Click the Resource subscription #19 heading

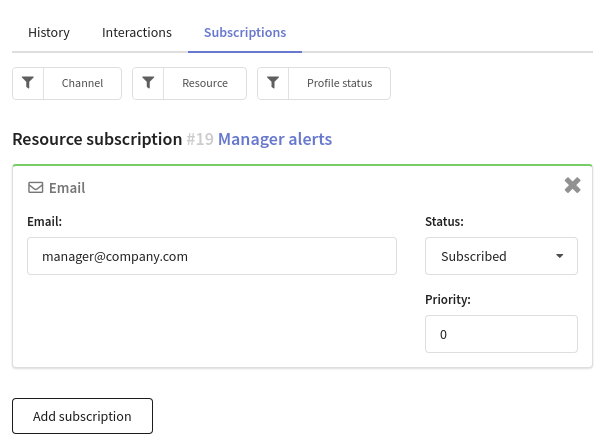tap(113, 139)
